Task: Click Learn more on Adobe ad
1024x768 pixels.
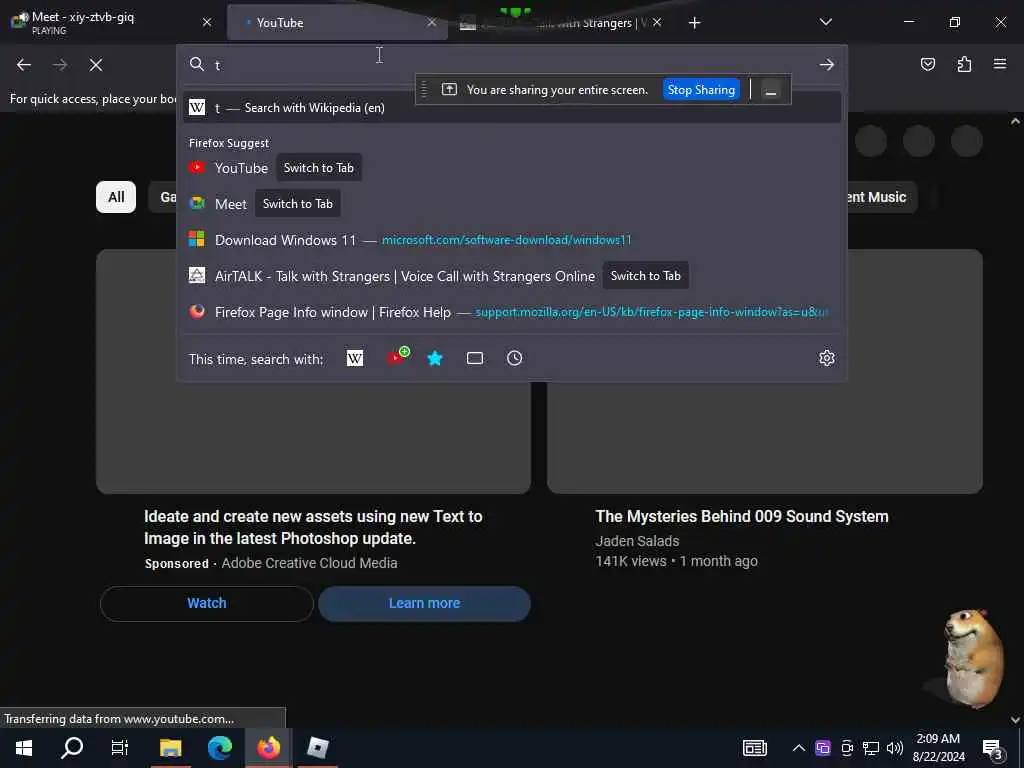Action: (424, 603)
